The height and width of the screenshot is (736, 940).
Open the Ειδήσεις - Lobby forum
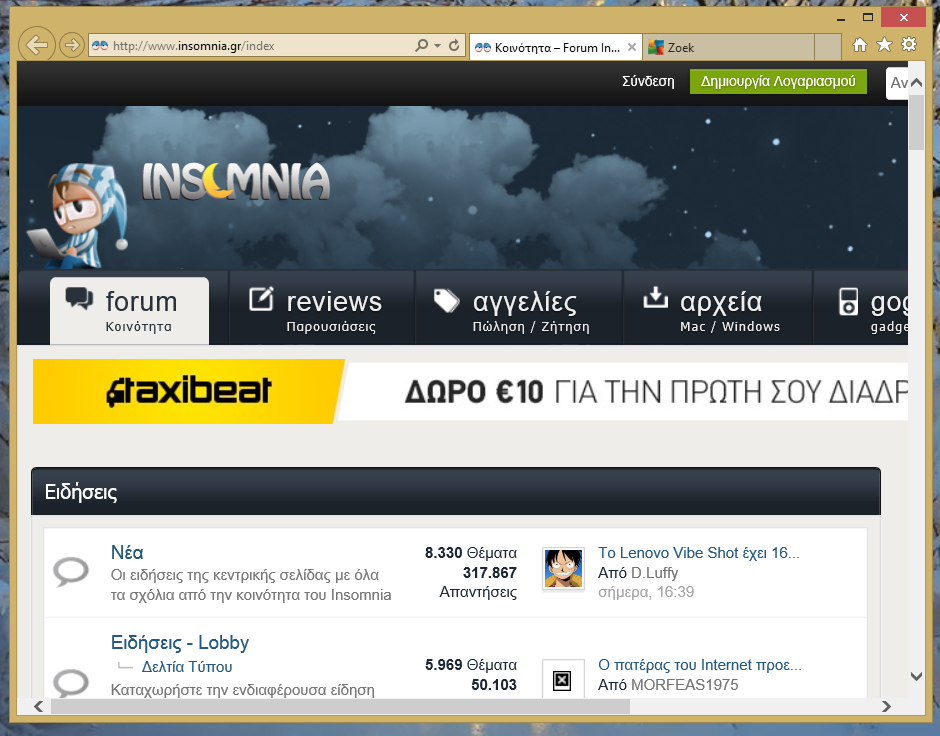tap(180, 643)
